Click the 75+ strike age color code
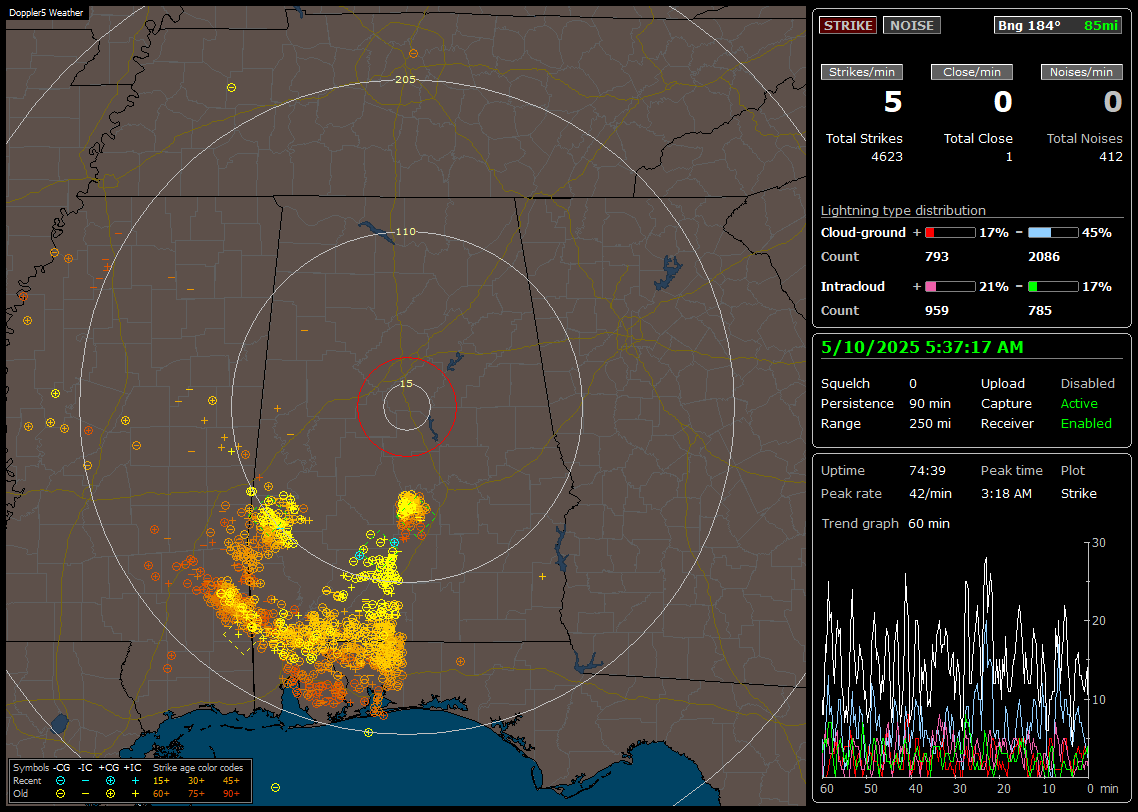 [196, 794]
